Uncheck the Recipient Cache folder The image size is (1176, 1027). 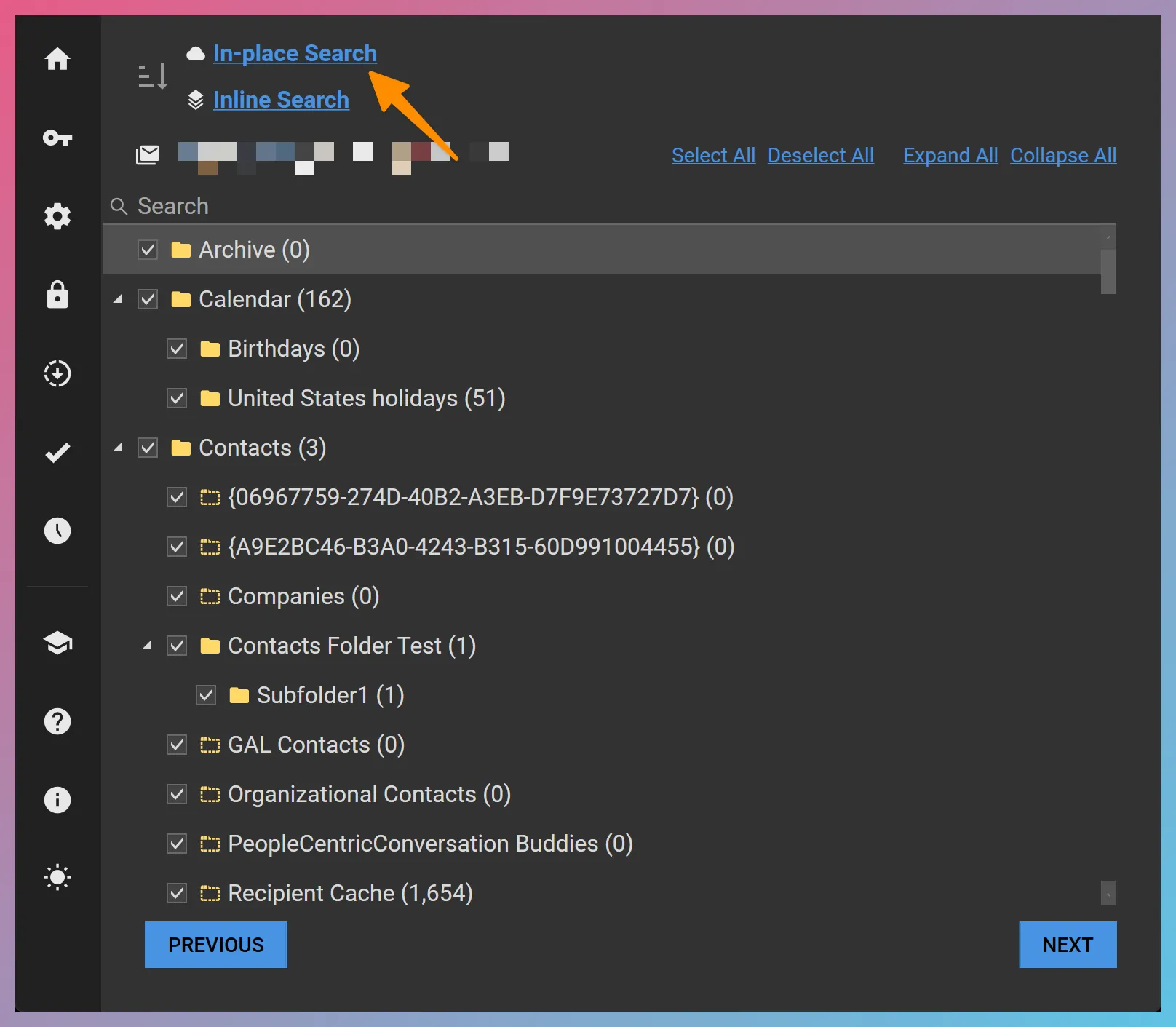click(177, 893)
